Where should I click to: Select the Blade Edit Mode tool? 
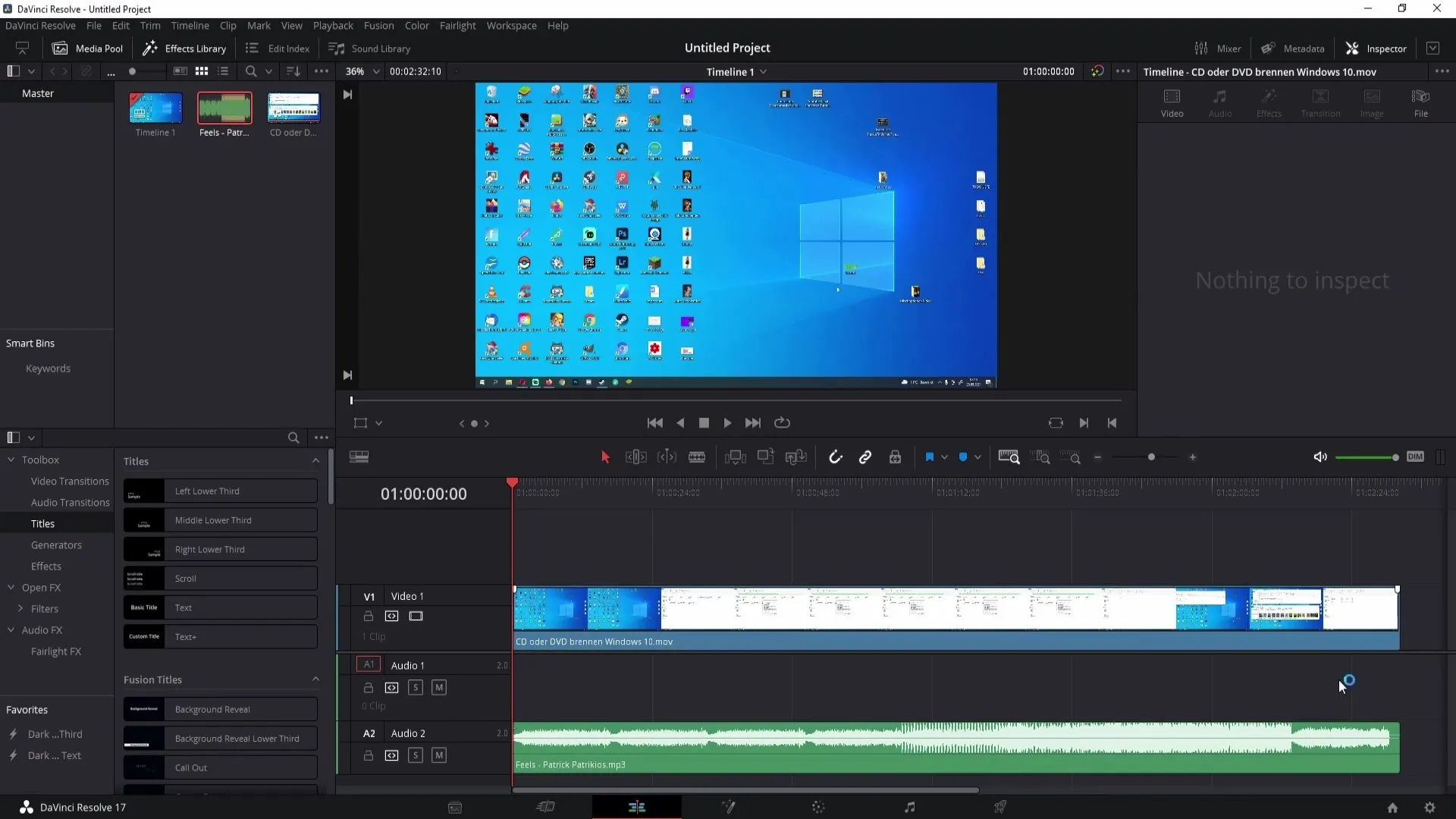coord(697,457)
